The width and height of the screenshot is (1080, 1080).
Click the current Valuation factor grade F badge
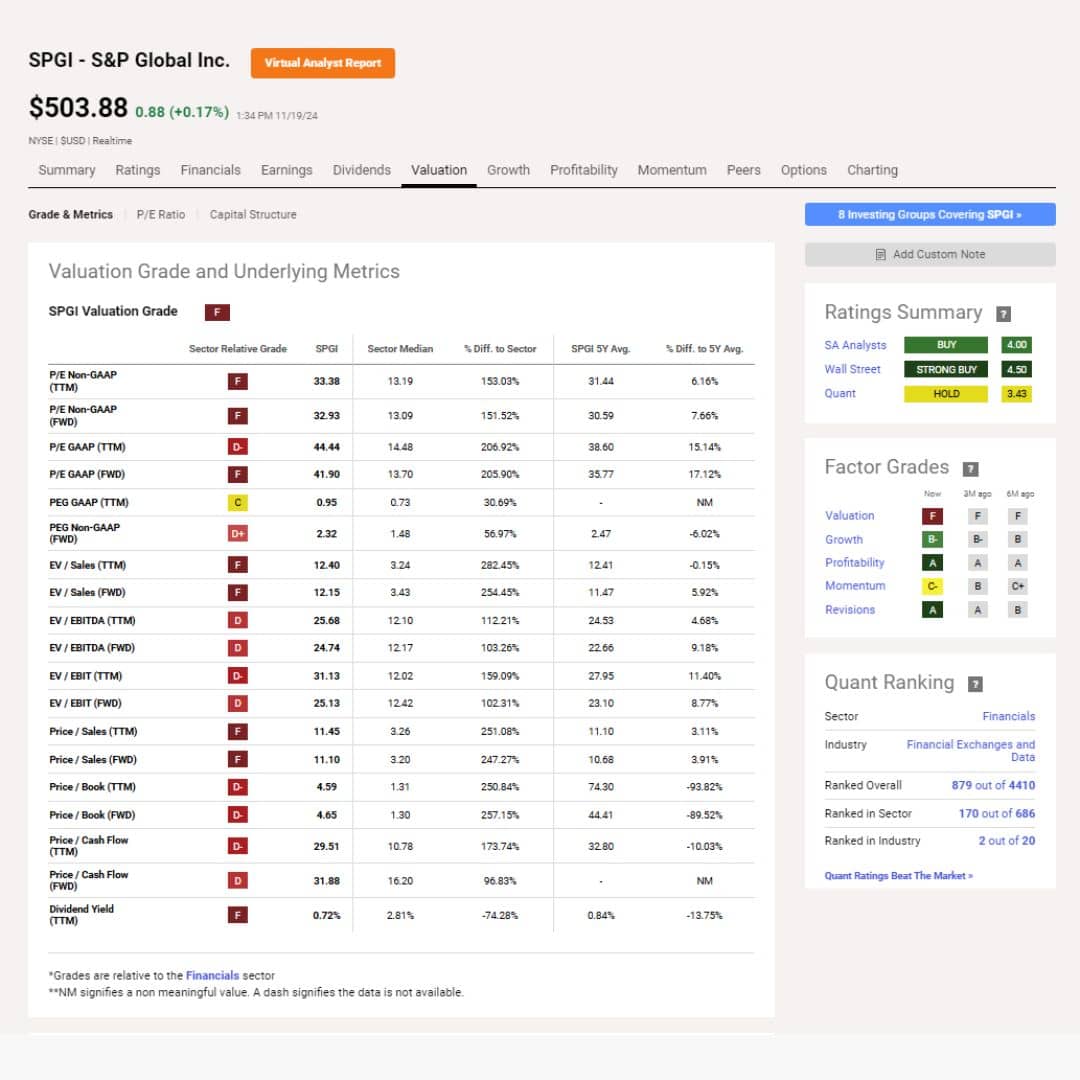click(933, 517)
